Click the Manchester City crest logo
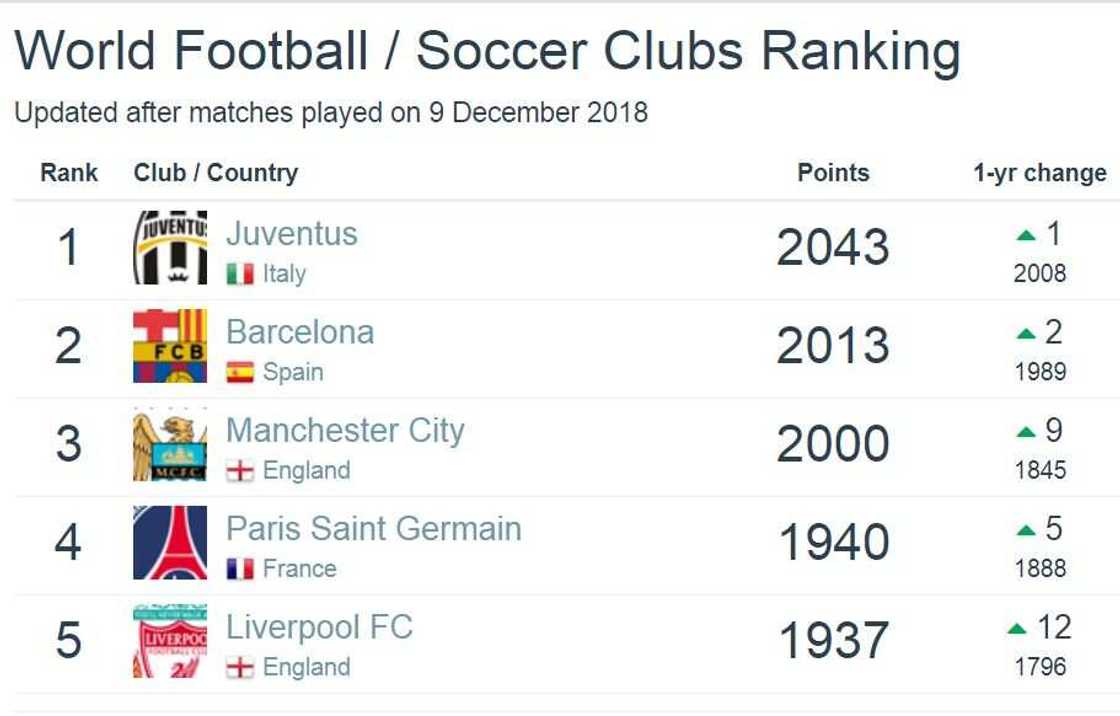Screen dimensions: 1120x716 pyautogui.click(x=170, y=444)
